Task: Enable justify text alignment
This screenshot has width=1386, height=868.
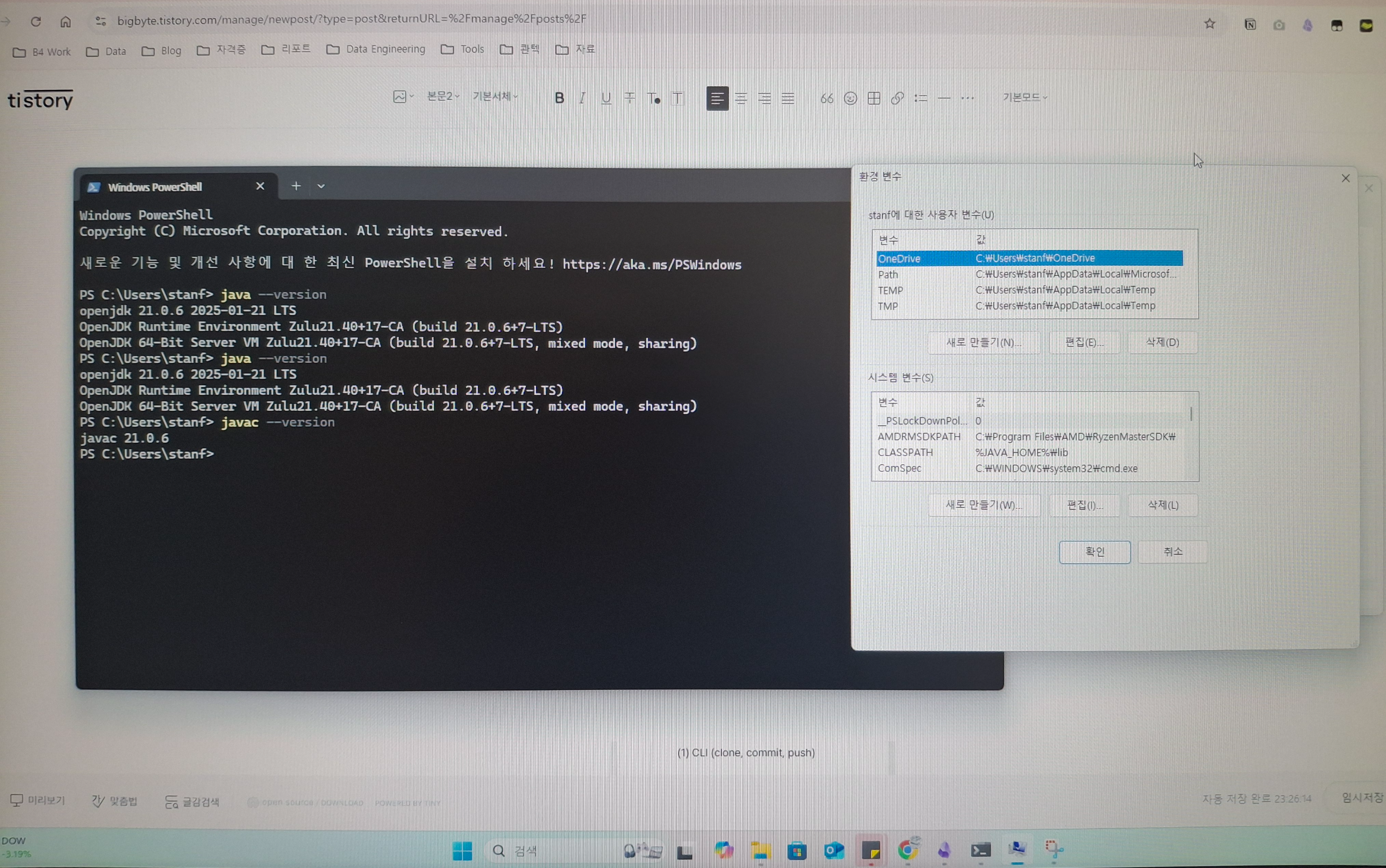Action: pos(788,98)
